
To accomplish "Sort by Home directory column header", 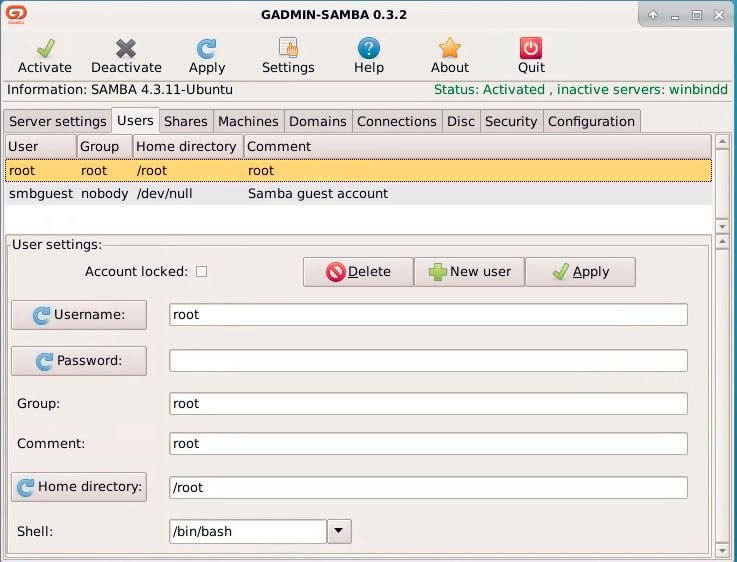I will coord(188,147).
